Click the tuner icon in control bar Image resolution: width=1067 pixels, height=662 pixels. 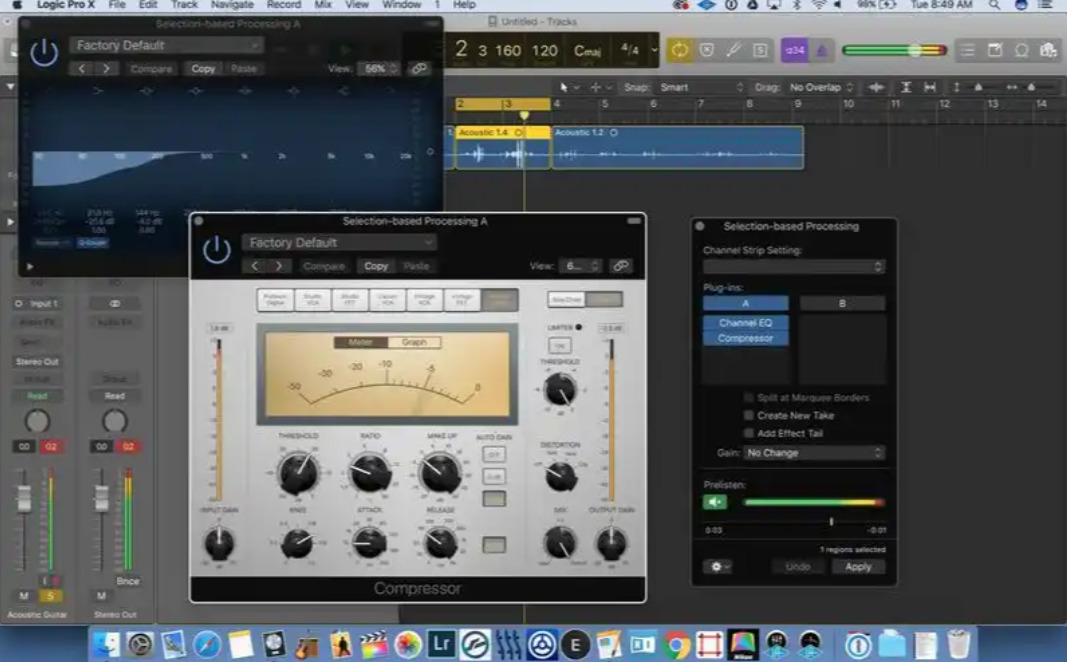point(734,50)
